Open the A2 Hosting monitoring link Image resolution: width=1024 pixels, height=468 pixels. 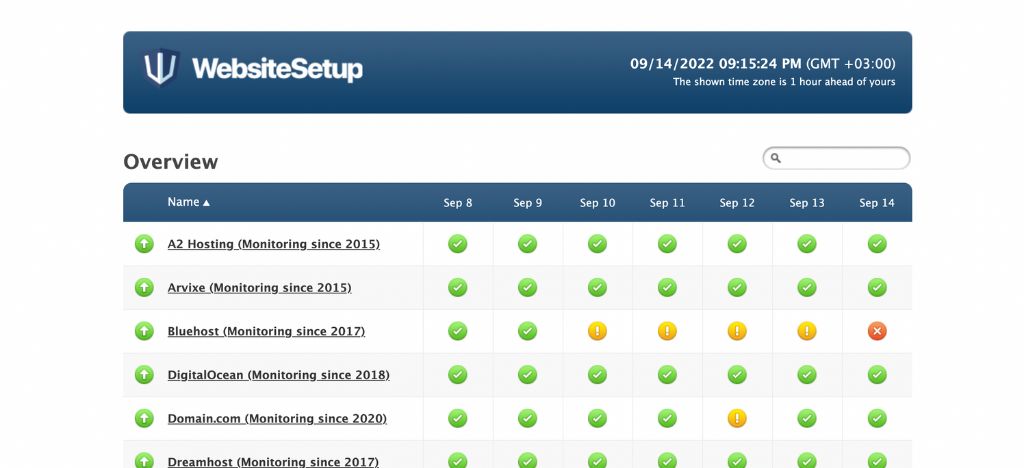point(273,244)
